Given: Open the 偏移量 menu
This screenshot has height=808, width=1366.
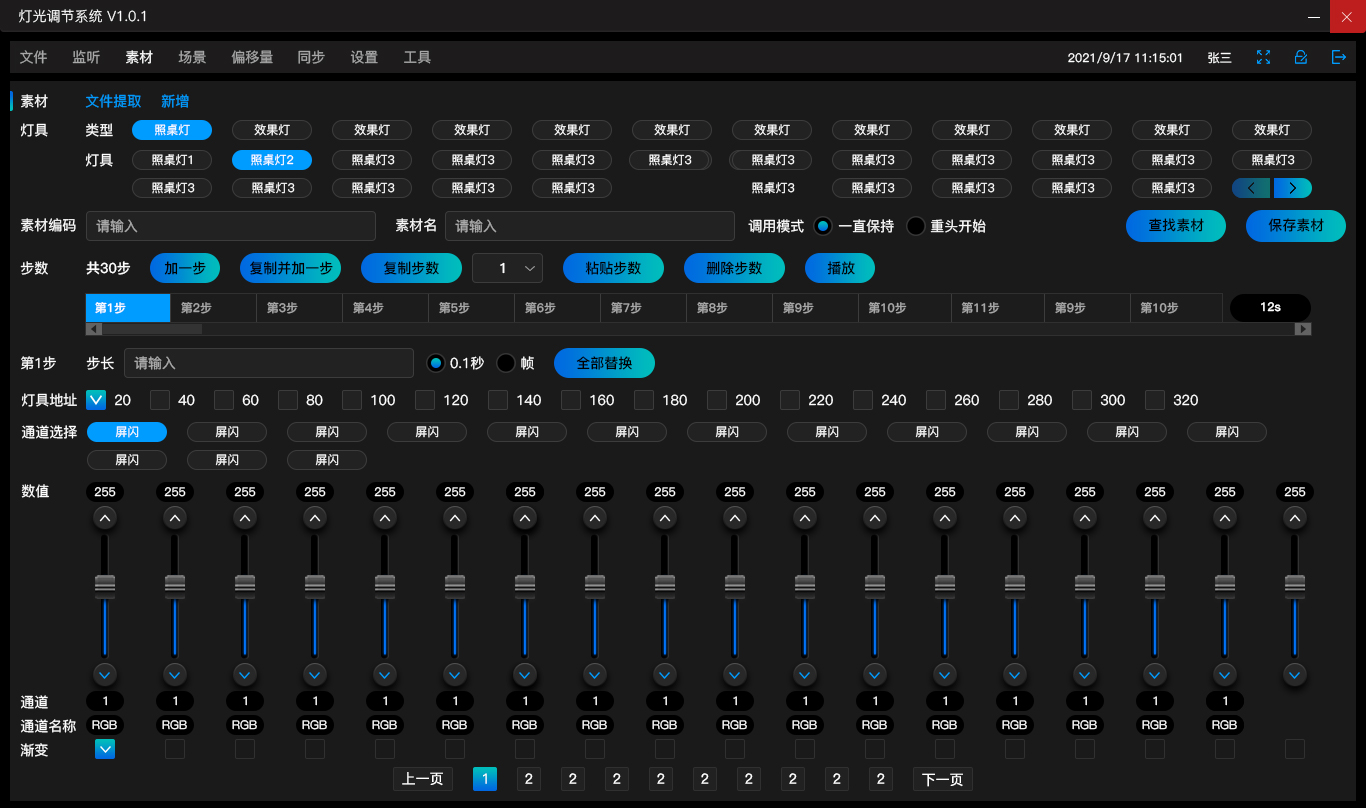Looking at the screenshot, I should [252, 58].
